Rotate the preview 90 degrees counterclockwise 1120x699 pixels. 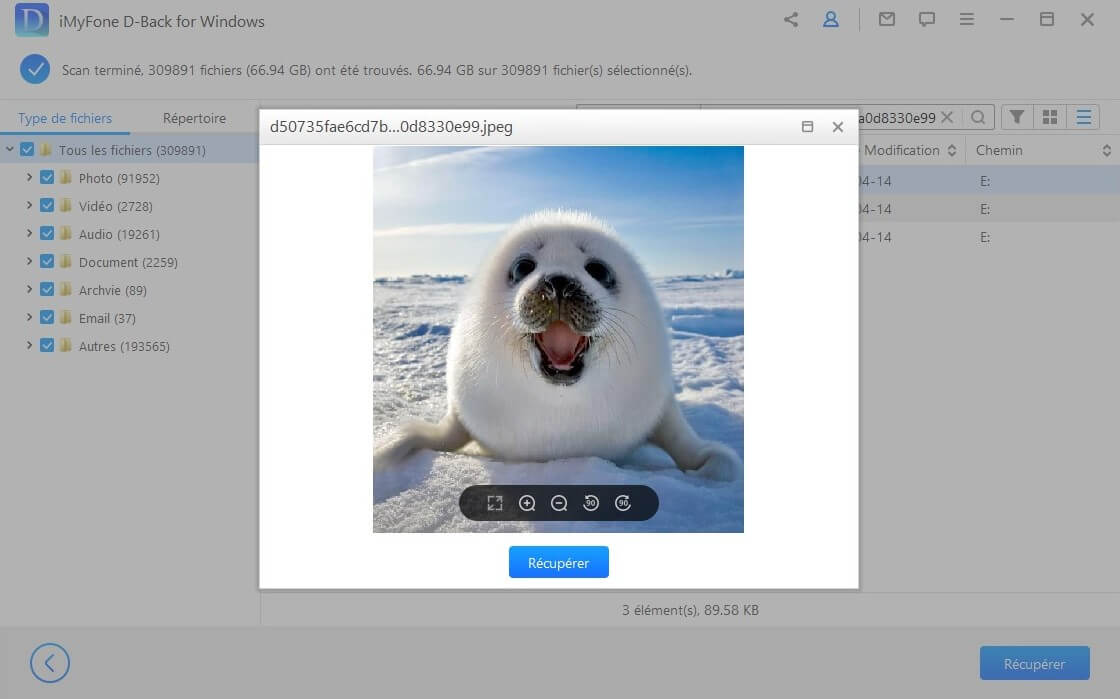coord(591,503)
